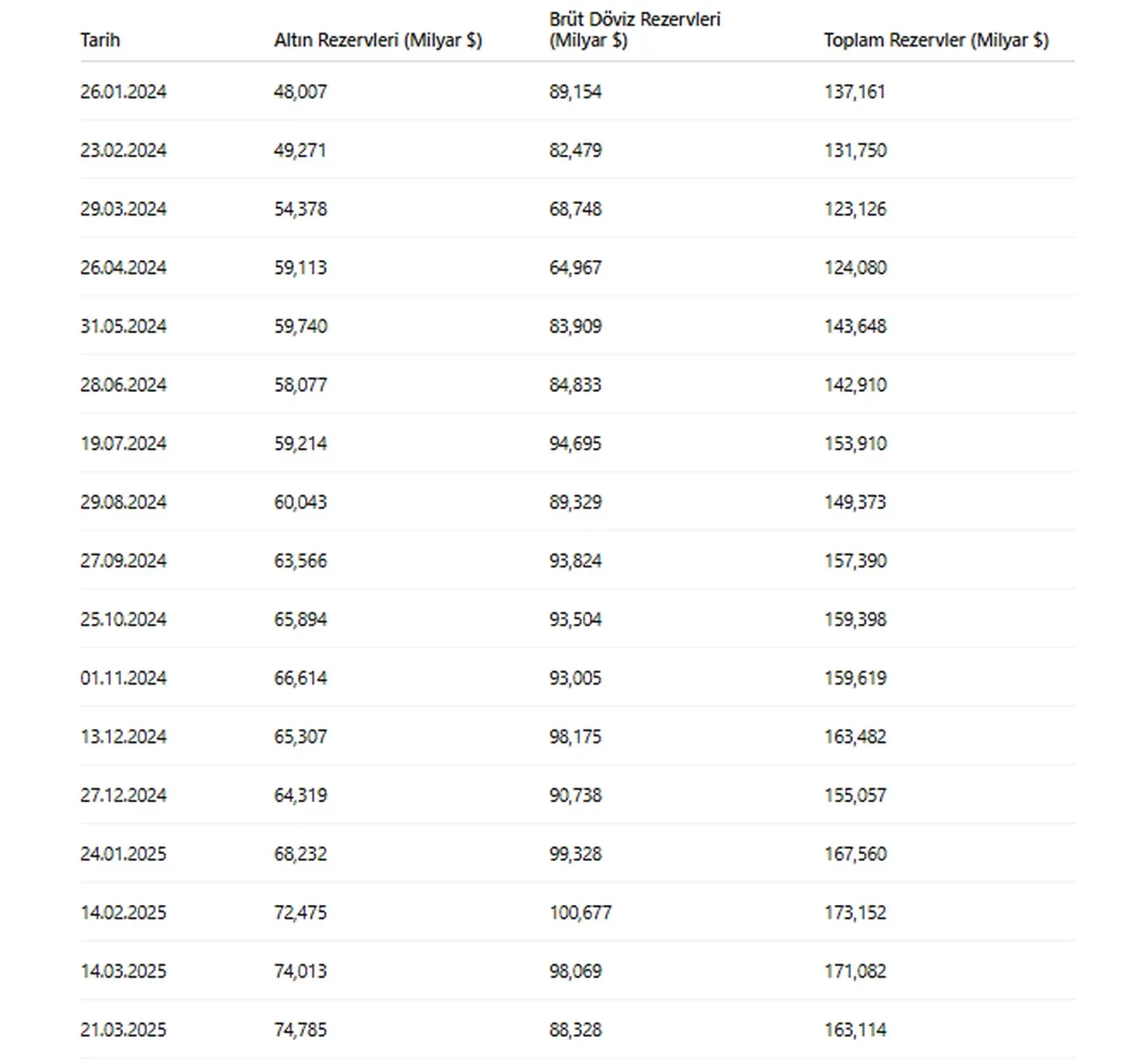Select gross FX value 93,824

coord(576,561)
